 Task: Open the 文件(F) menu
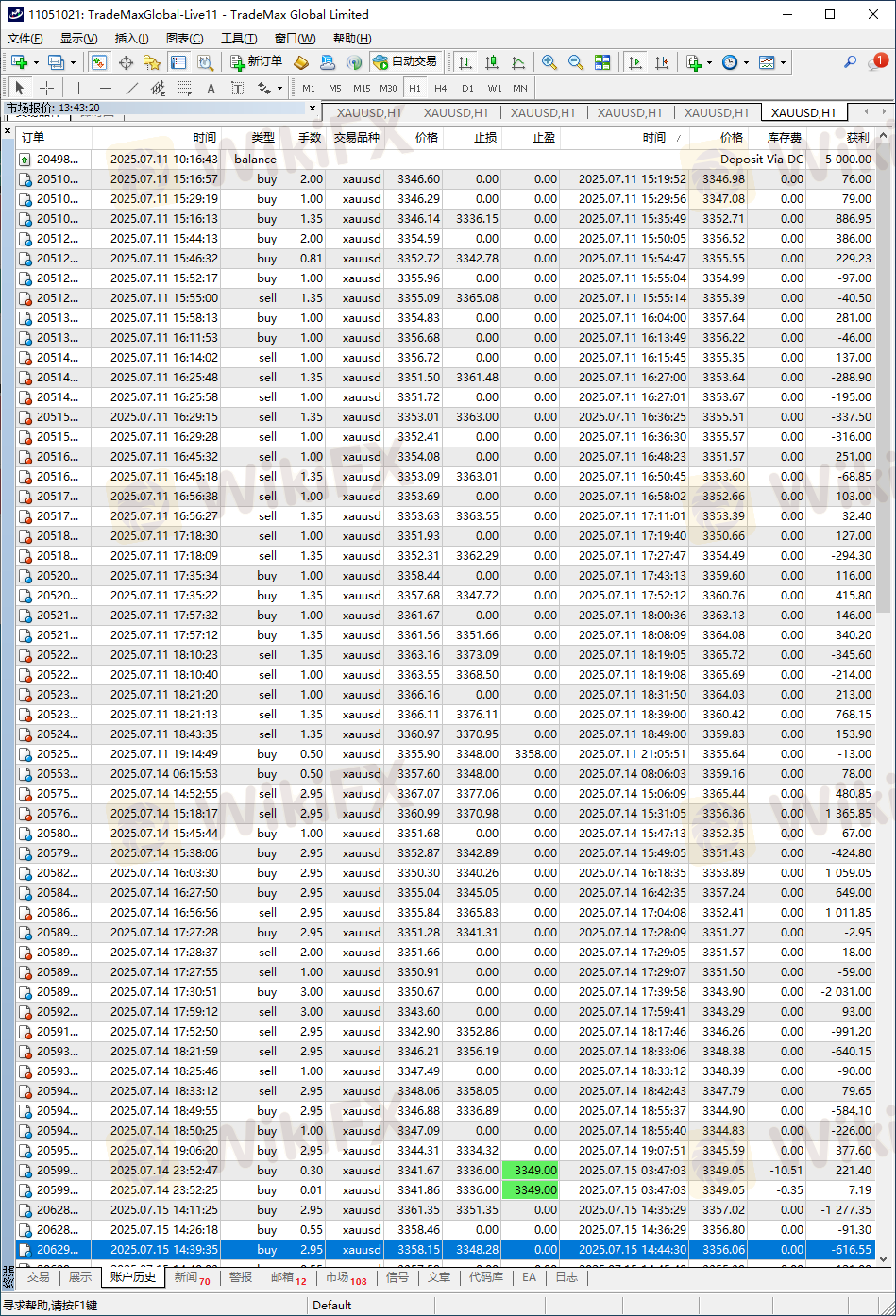click(25, 39)
